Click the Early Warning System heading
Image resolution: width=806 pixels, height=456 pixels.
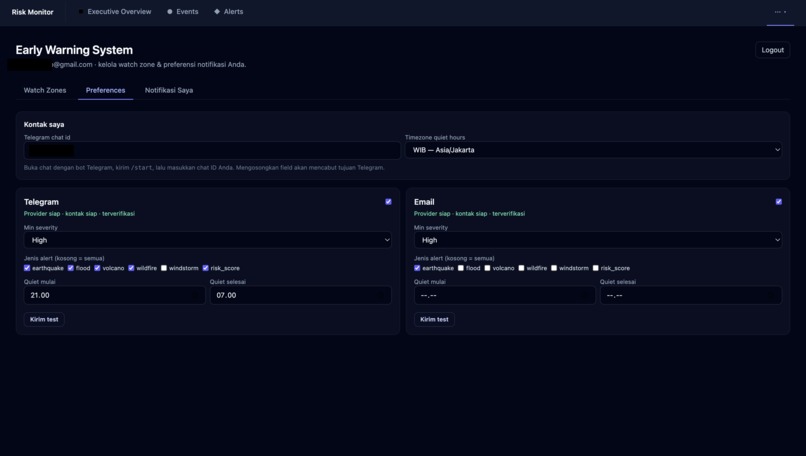click(74, 50)
